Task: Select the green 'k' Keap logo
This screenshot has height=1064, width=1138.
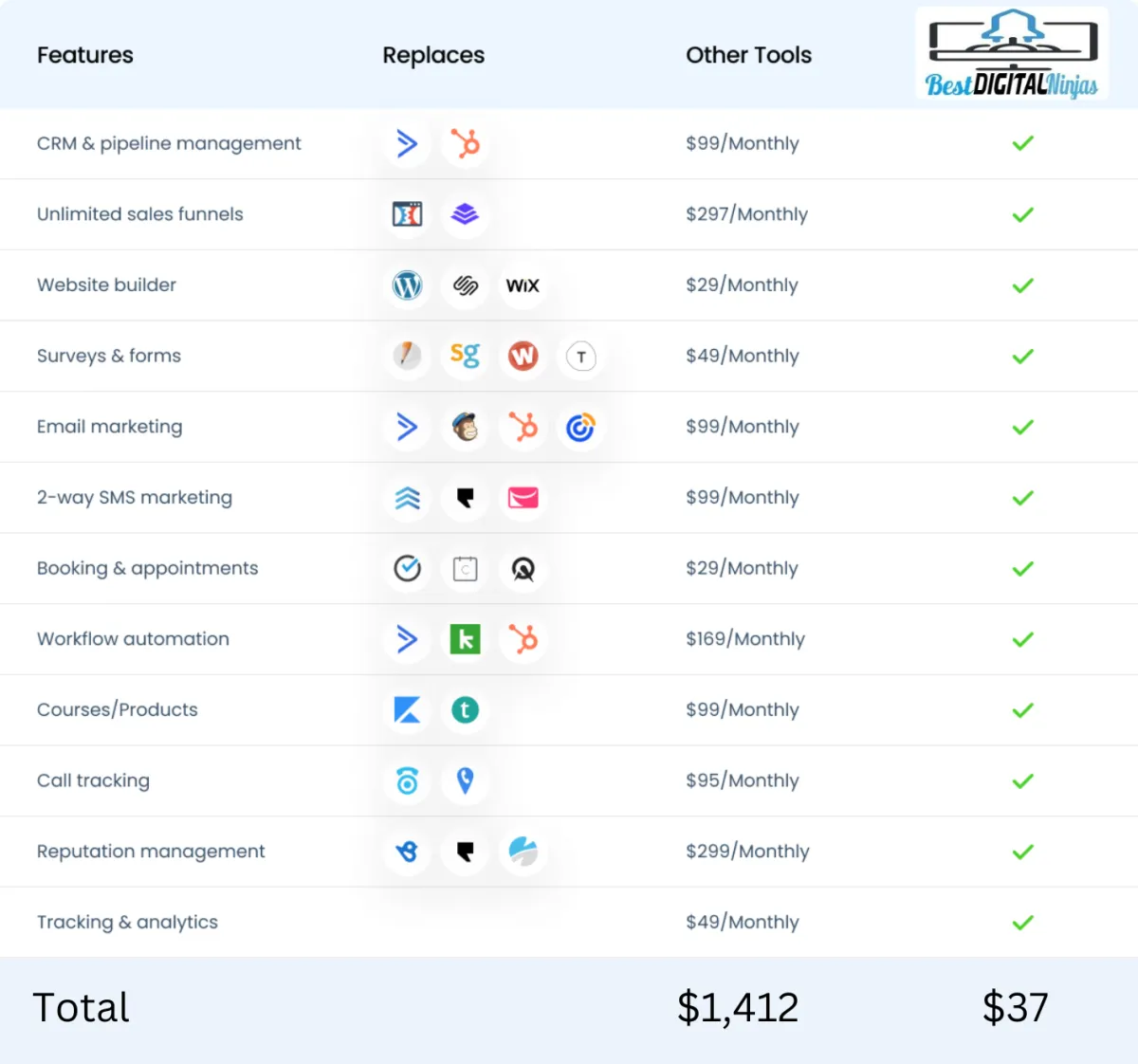Action: point(465,639)
